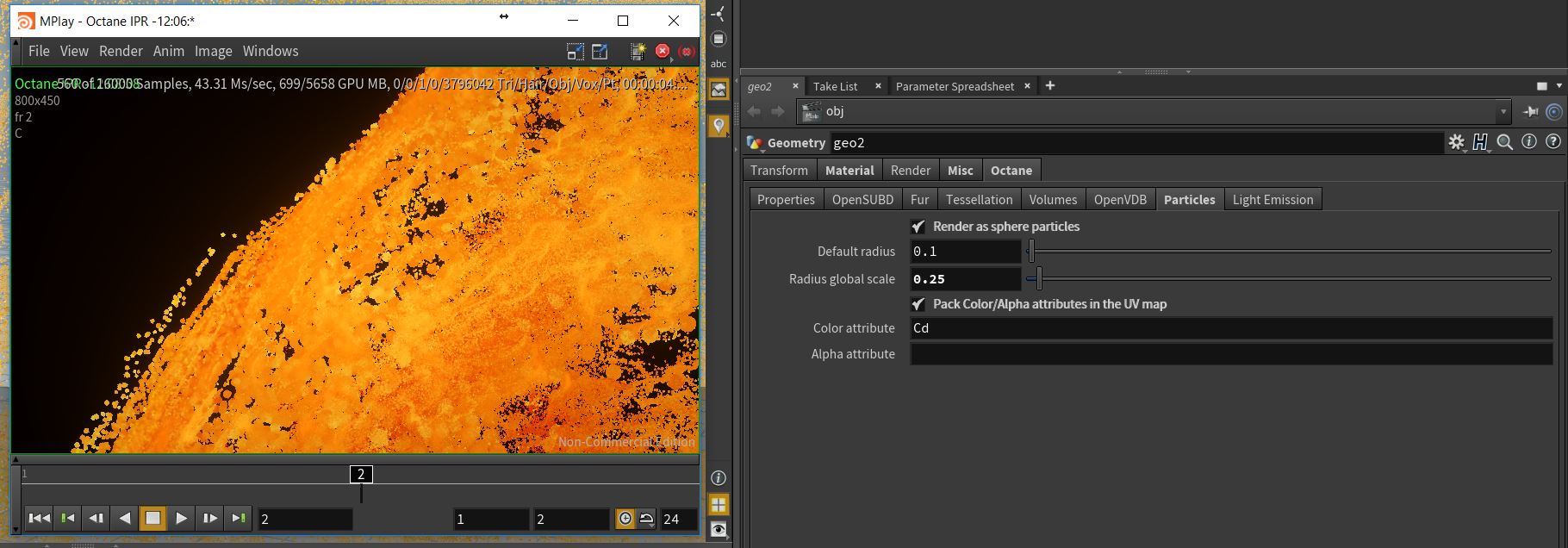Close the Parameter Spreadsheet pane tab

[x=1028, y=86]
